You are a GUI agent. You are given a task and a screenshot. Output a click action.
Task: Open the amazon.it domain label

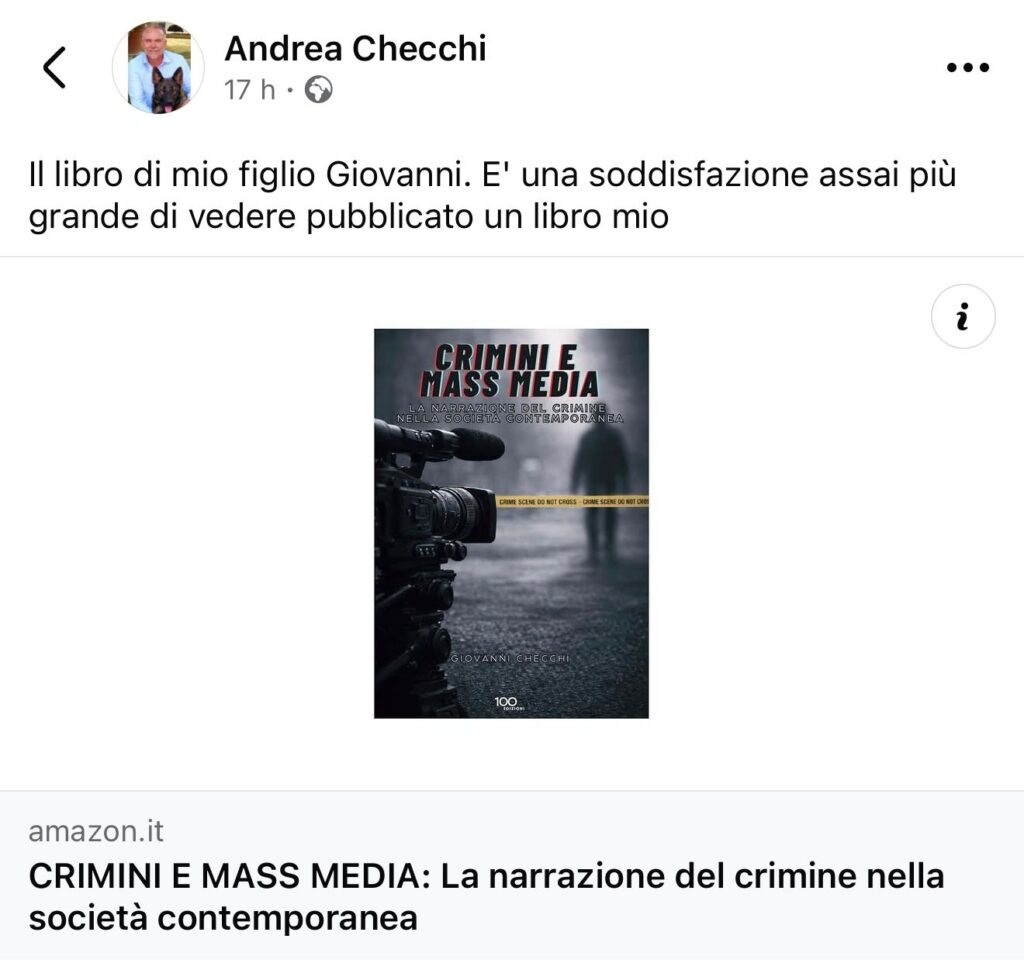point(96,831)
